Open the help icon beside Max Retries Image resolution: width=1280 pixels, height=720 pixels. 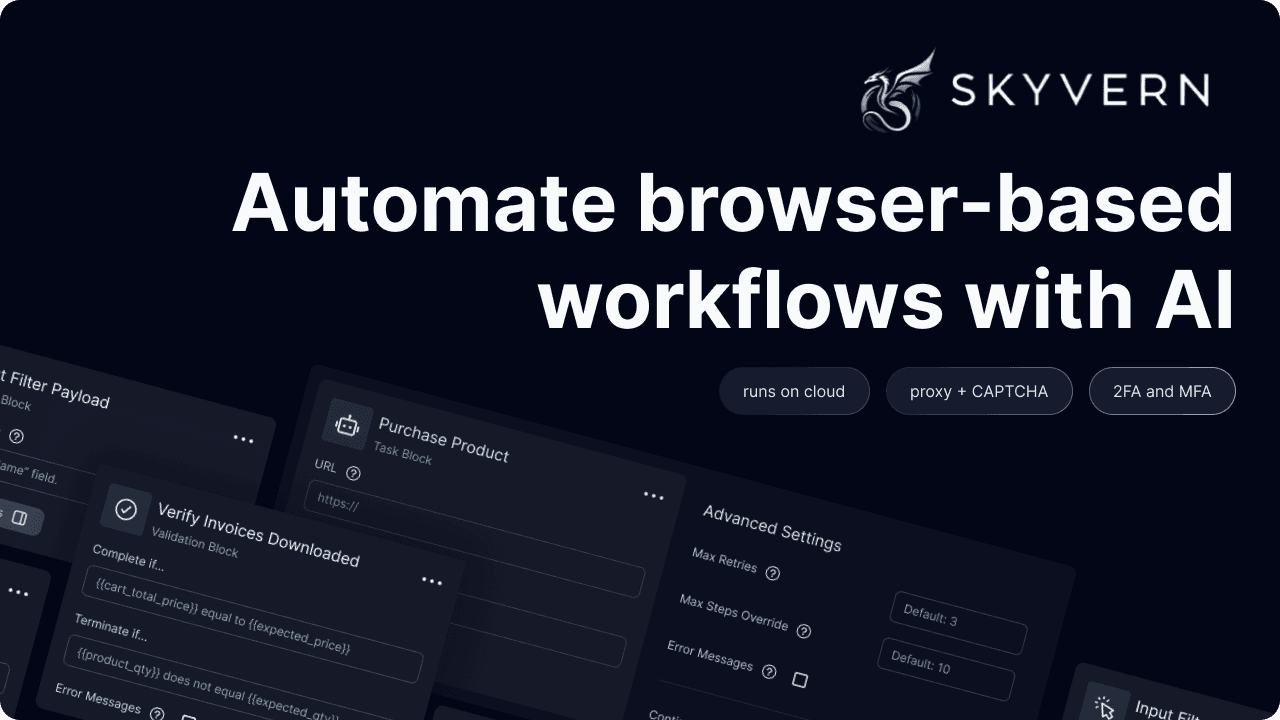tap(772, 573)
